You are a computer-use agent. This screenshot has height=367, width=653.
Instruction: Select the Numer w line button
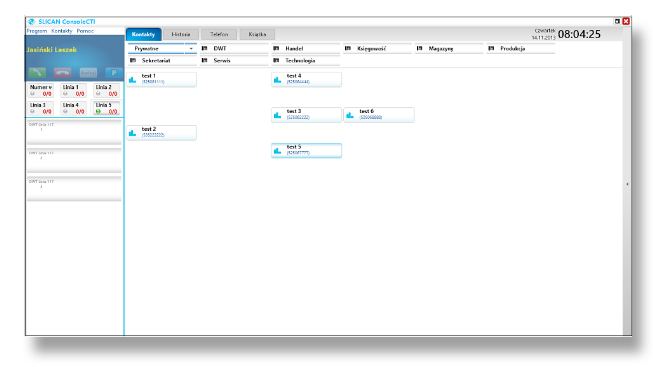41,90
